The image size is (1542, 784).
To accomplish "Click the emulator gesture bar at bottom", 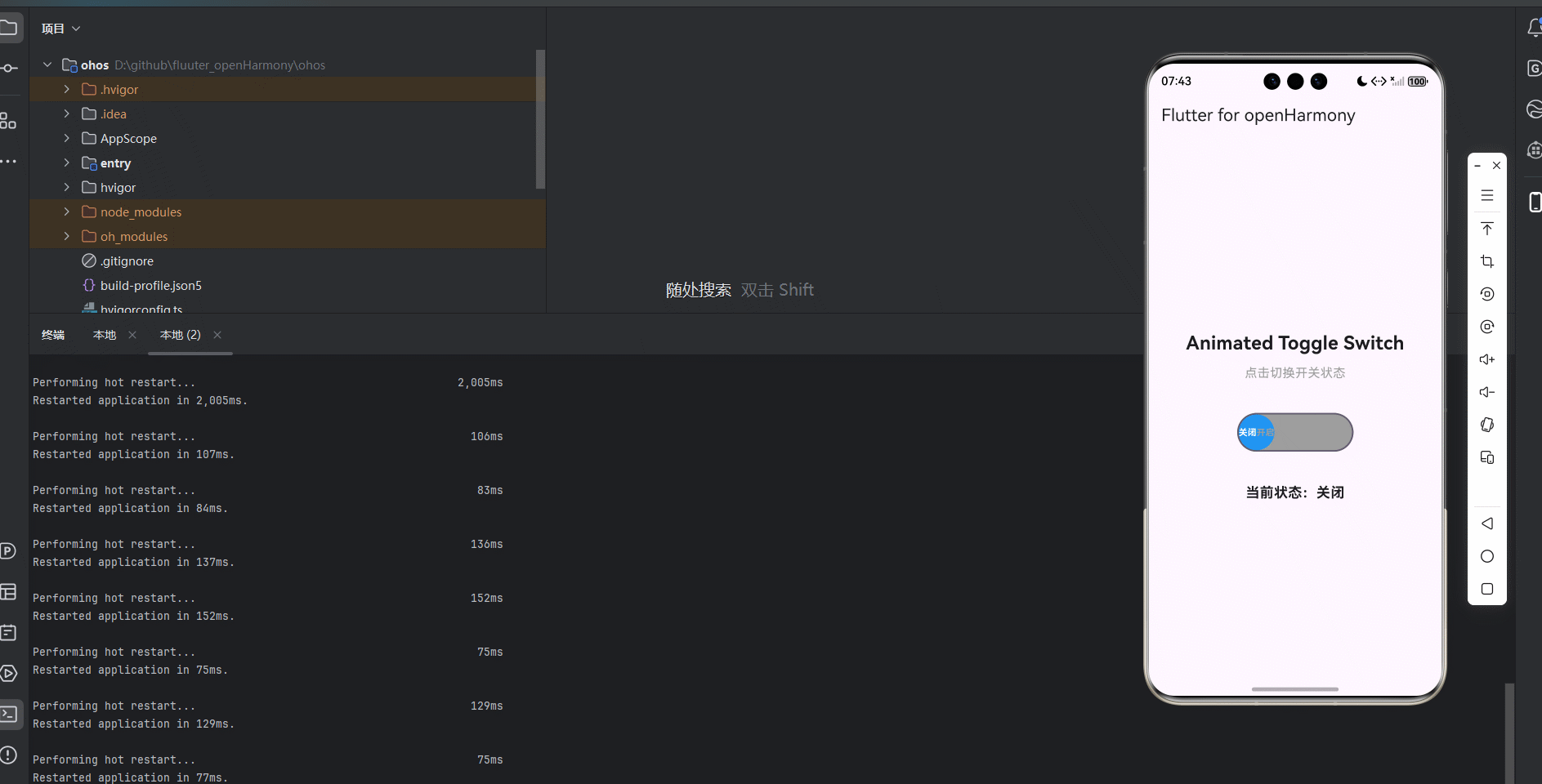I will tap(1295, 689).
